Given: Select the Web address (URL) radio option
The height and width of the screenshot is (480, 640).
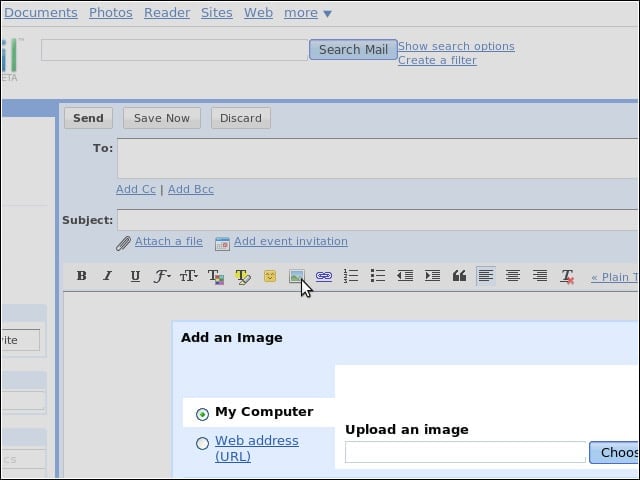Looking at the screenshot, I should point(202,443).
